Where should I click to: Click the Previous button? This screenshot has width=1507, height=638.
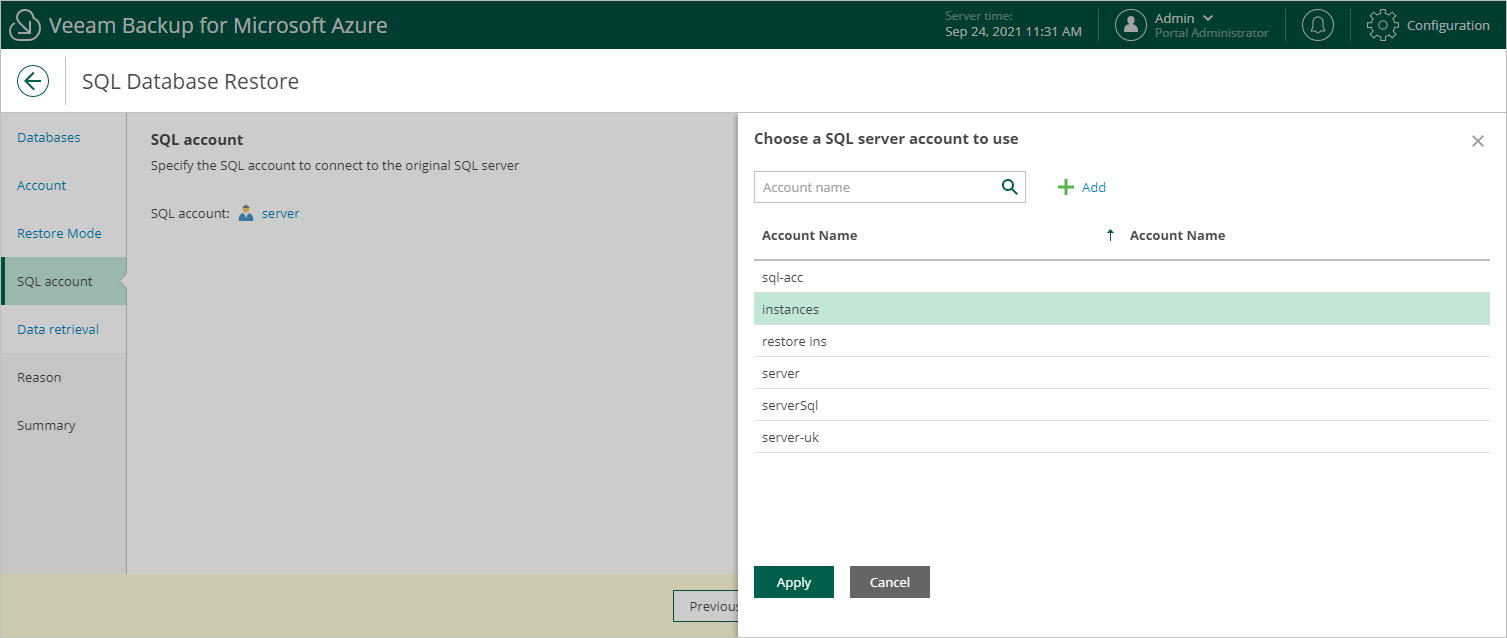(x=706, y=606)
